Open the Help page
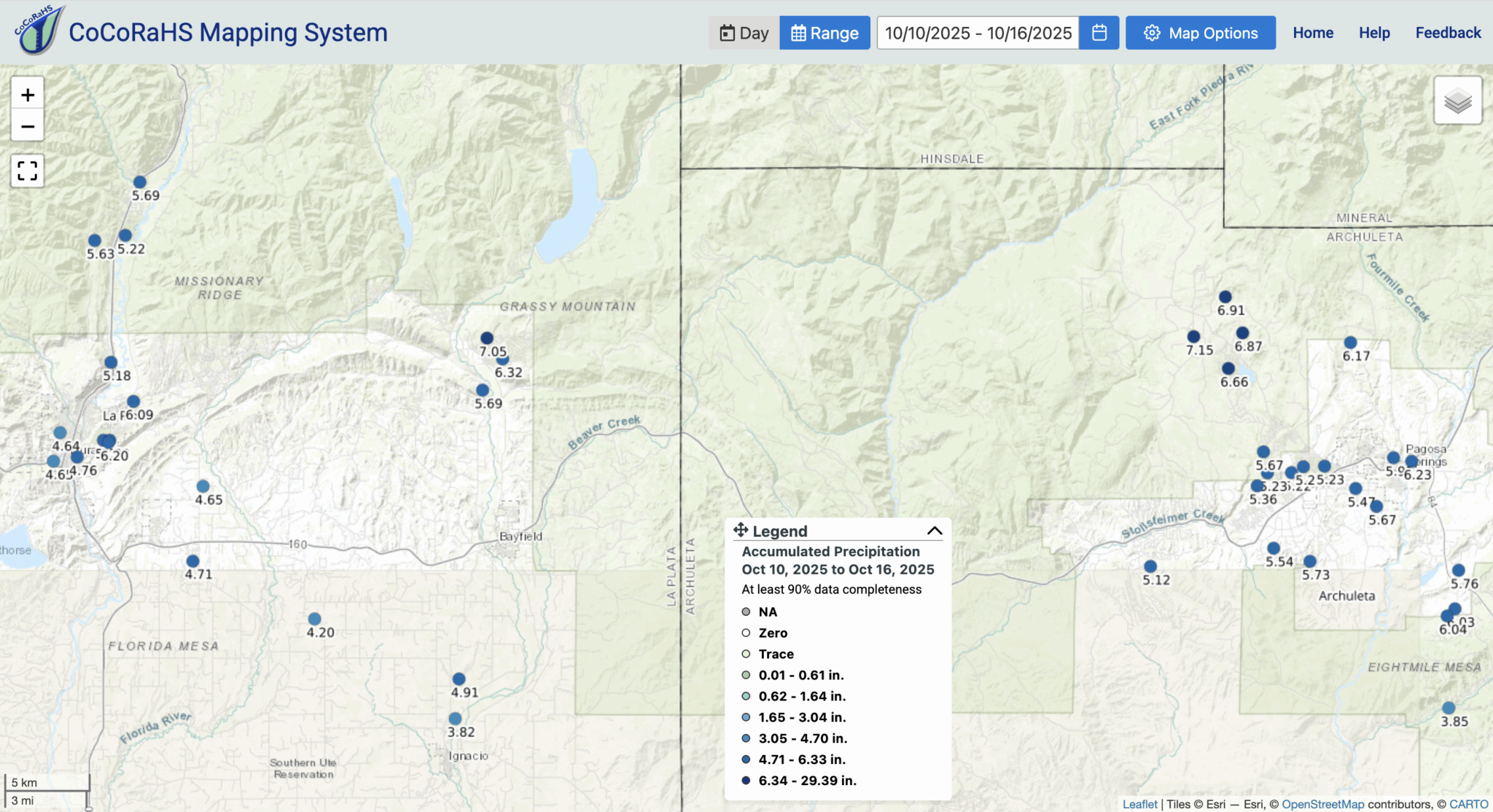 pyautogui.click(x=1374, y=33)
